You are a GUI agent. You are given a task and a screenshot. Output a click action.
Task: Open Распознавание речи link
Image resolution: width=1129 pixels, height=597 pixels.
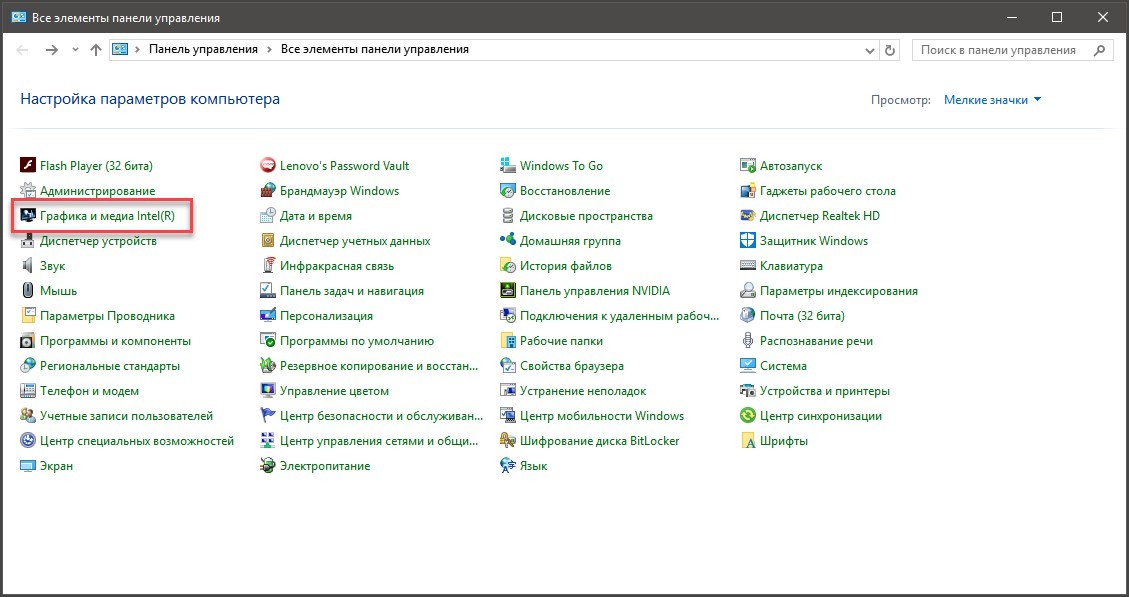click(x=817, y=341)
